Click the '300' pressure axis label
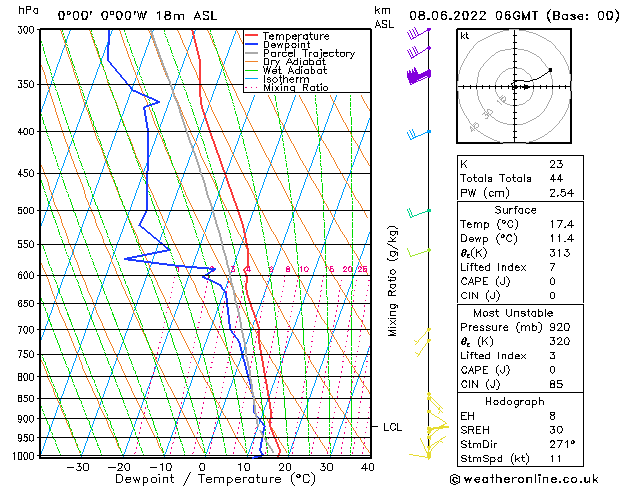Image resolution: width=629 pixels, height=486 pixels. pos(28,30)
